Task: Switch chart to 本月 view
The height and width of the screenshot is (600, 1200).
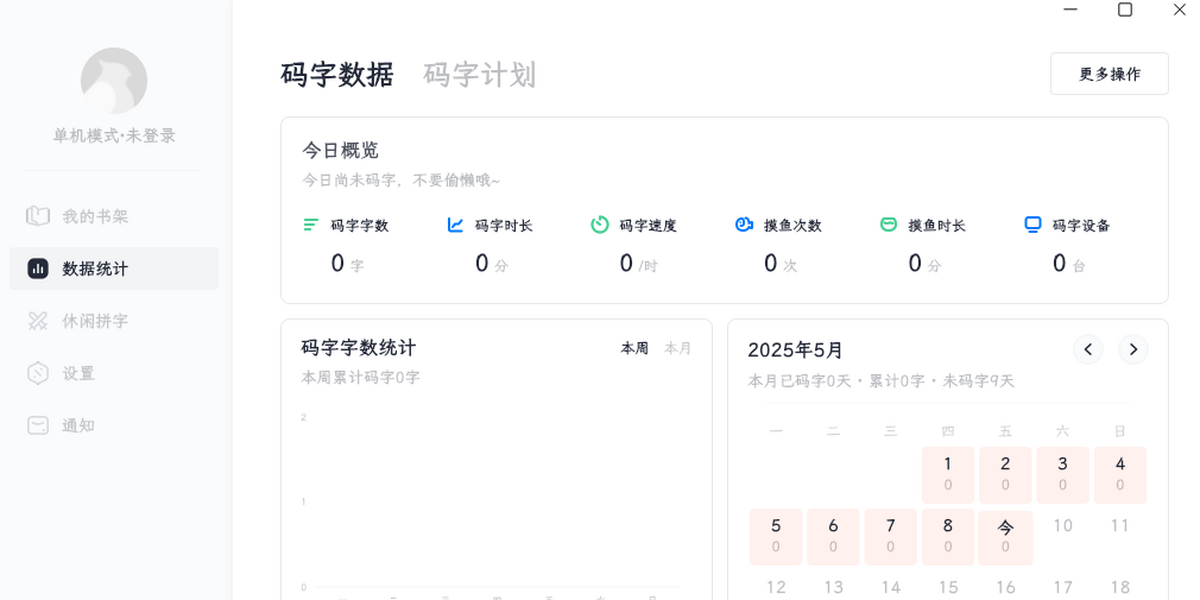Action: [x=678, y=348]
